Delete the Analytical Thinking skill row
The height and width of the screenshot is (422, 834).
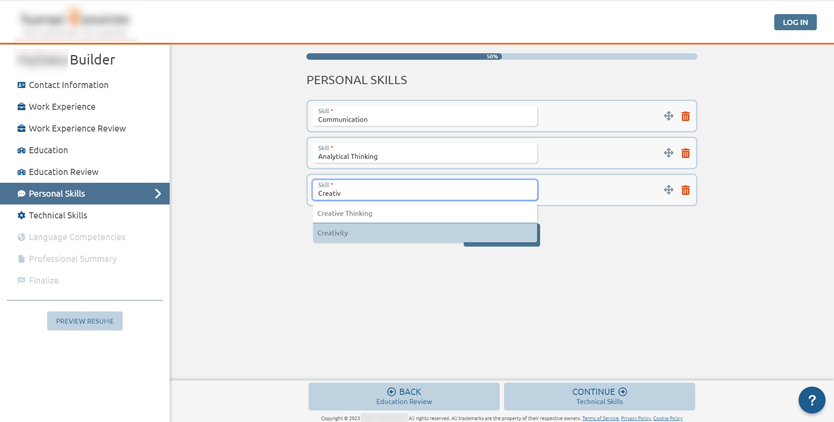click(685, 153)
